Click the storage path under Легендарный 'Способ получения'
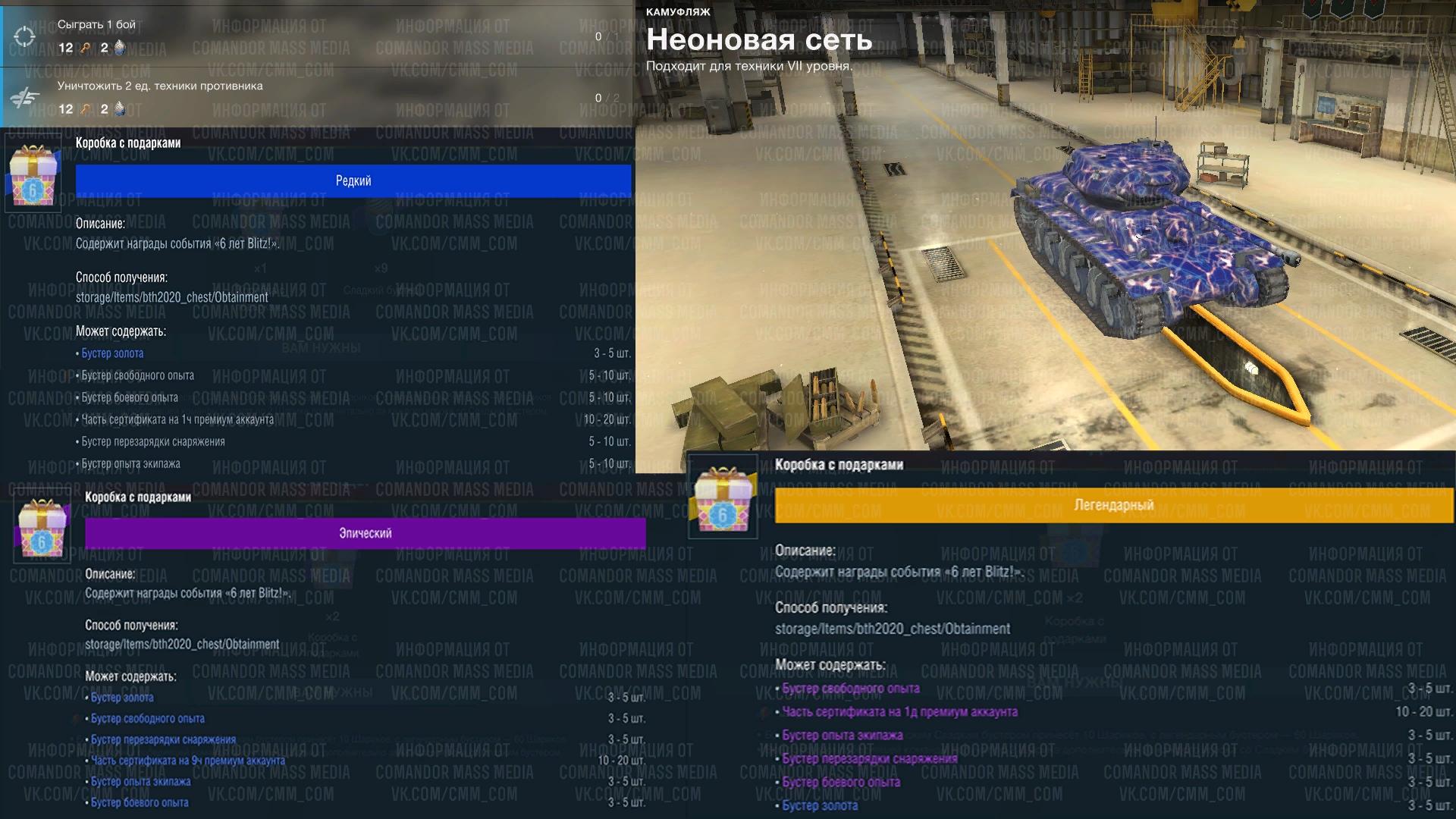1456x819 pixels. coord(893,629)
